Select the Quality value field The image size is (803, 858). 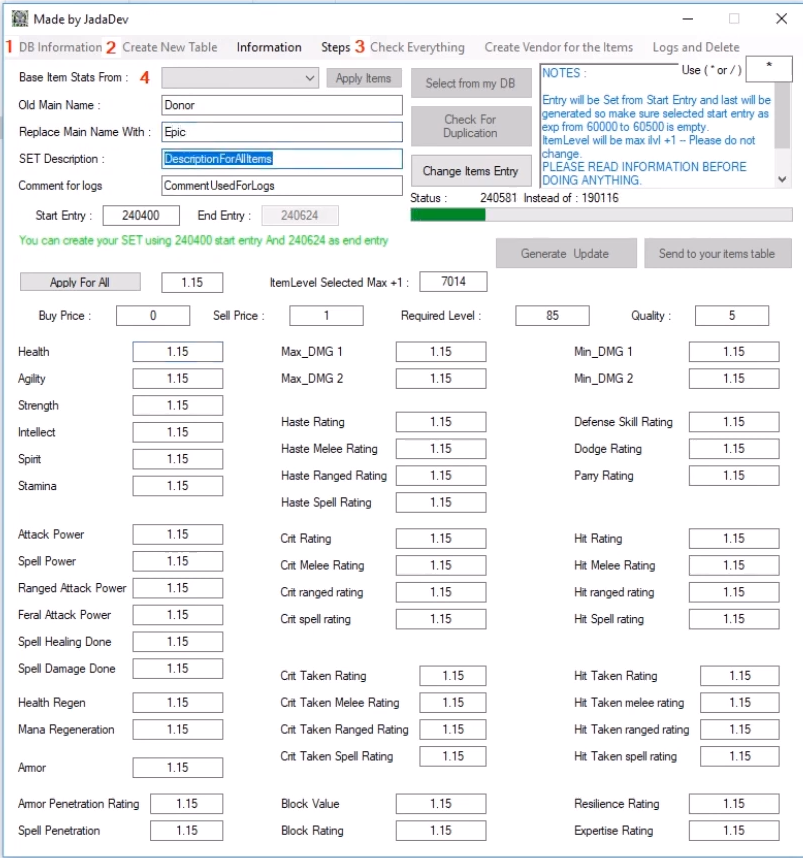click(731, 316)
